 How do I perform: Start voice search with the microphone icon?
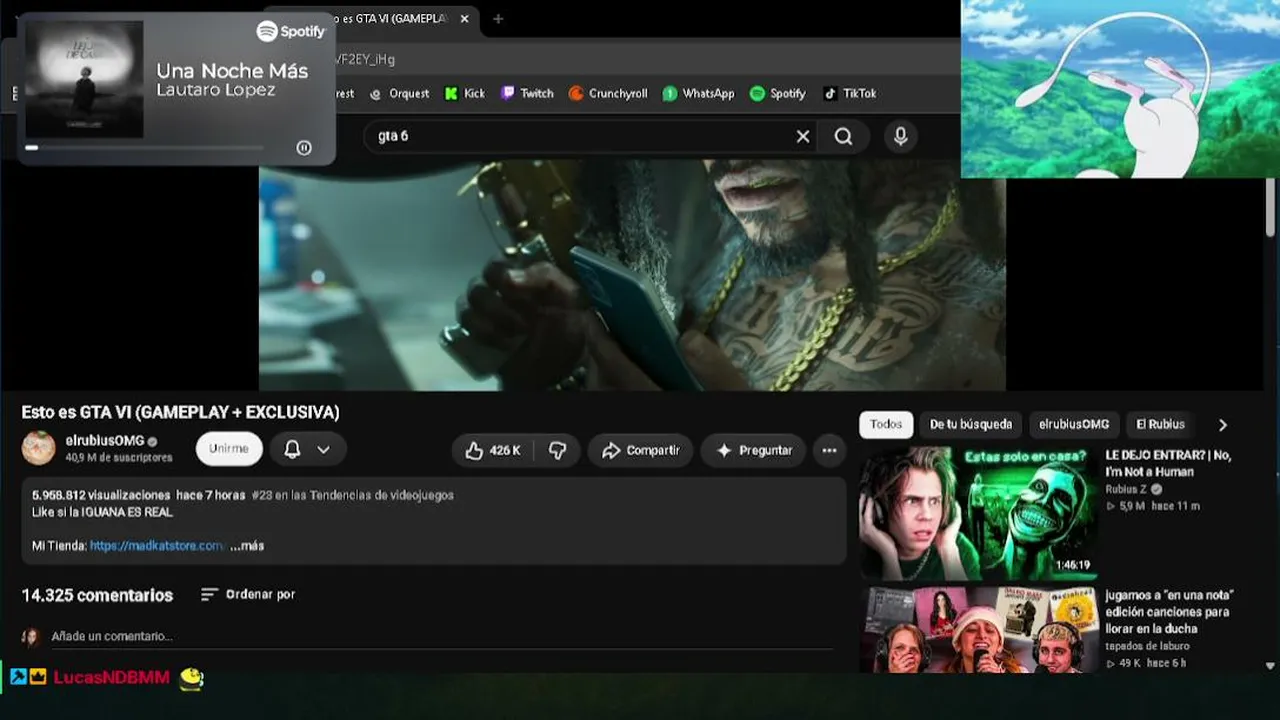point(901,136)
